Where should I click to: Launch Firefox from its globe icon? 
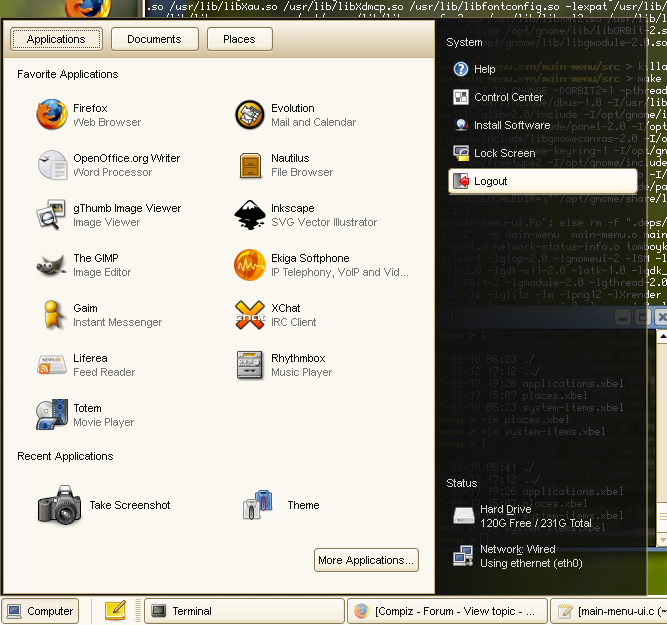[x=51, y=114]
